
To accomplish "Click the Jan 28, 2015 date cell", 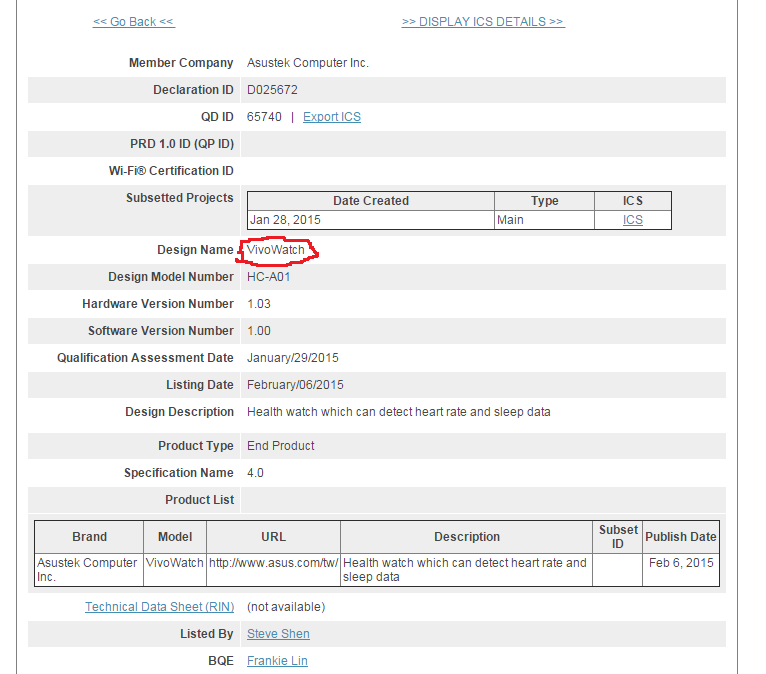I will click(371, 220).
